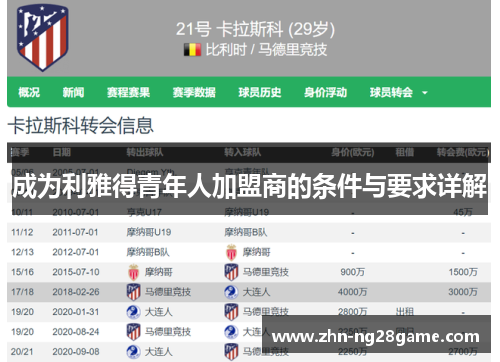Image resolution: width=500 pixels, height=362 pixels.
Task: Open 摩纳哥 link in 12/13 row
Action: coord(256,252)
